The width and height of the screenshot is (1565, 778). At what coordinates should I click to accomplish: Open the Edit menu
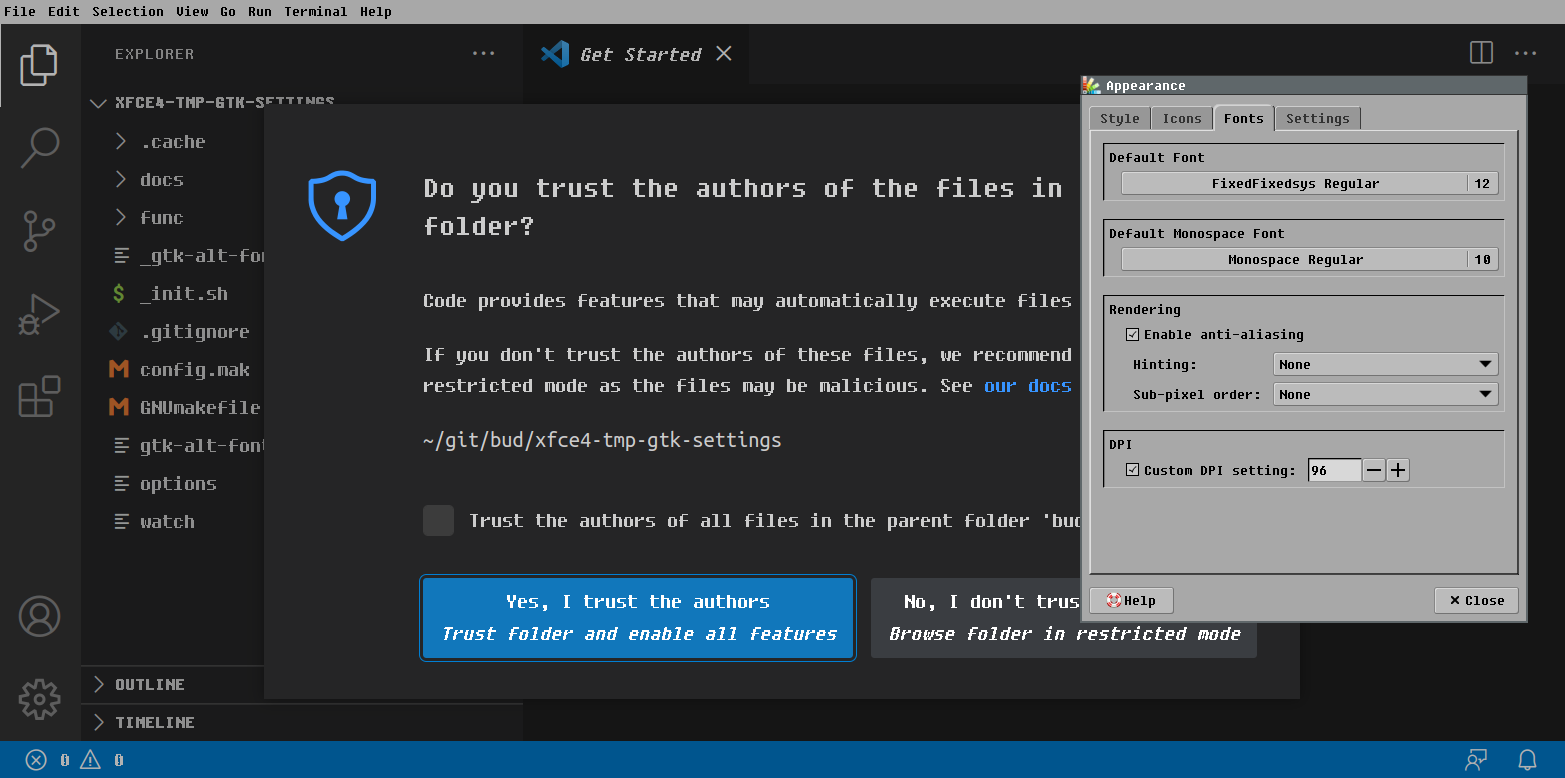[64, 12]
